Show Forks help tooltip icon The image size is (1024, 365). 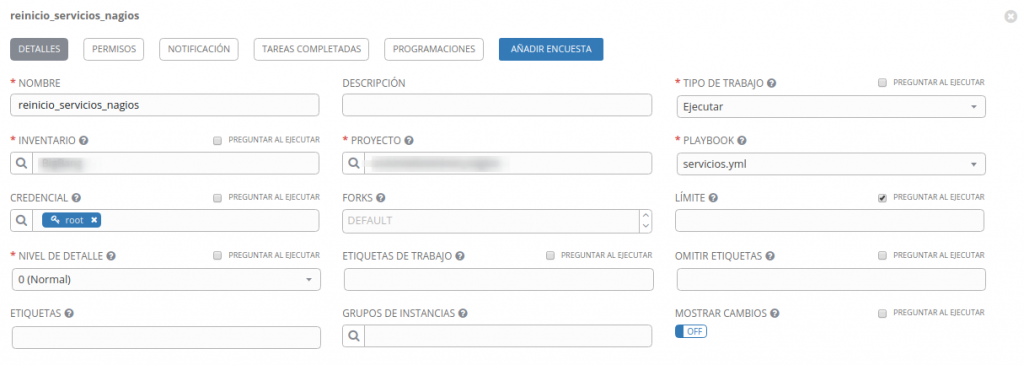380,197
